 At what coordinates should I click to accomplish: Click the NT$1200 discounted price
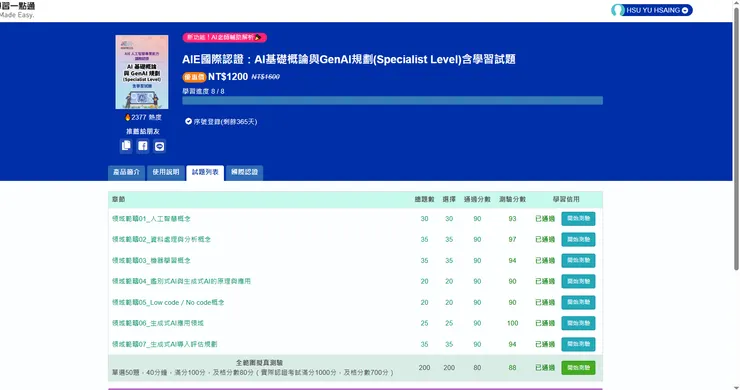228,76
